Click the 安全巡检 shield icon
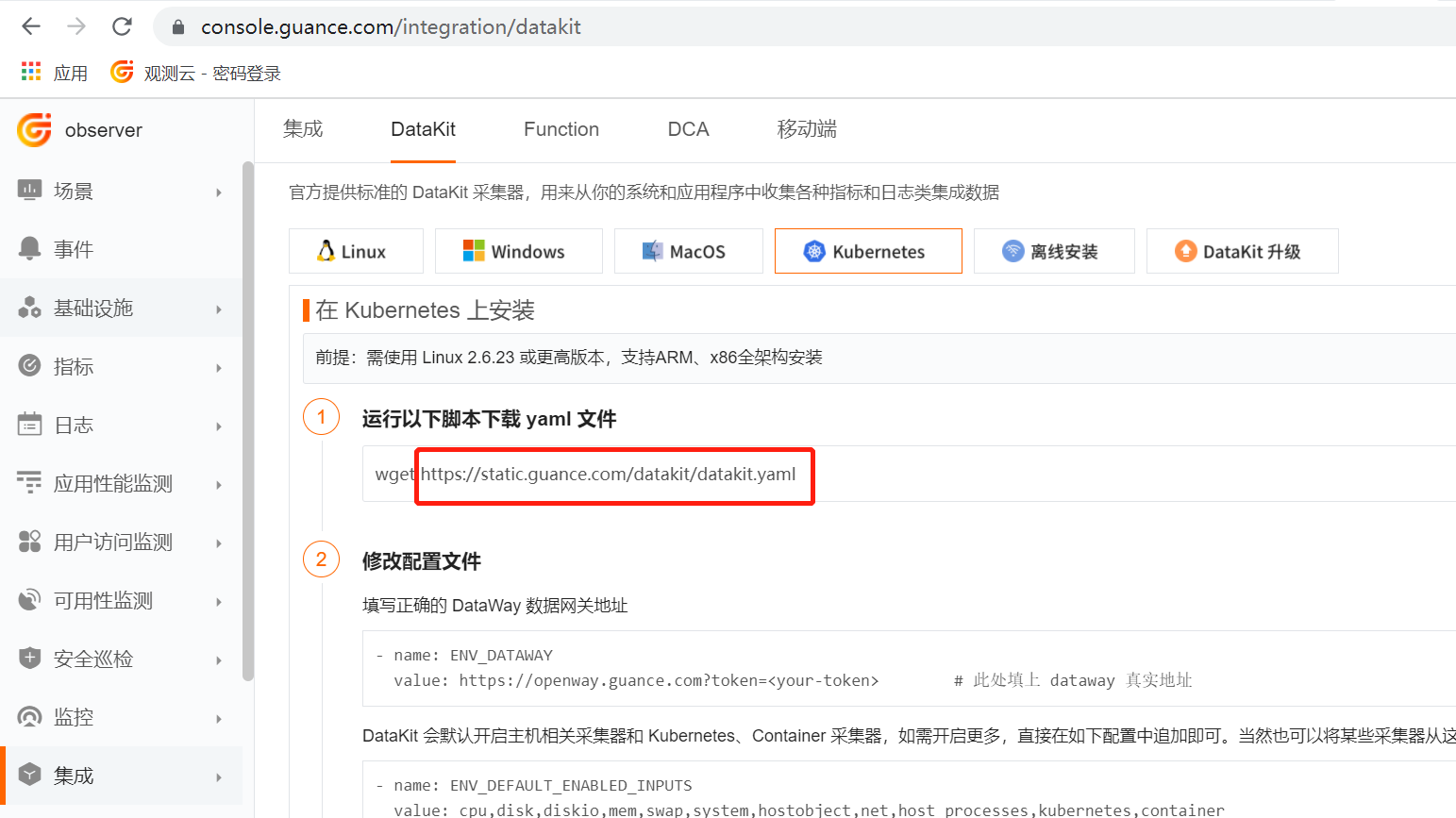This screenshot has width=1456, height=818. point(30,659)
